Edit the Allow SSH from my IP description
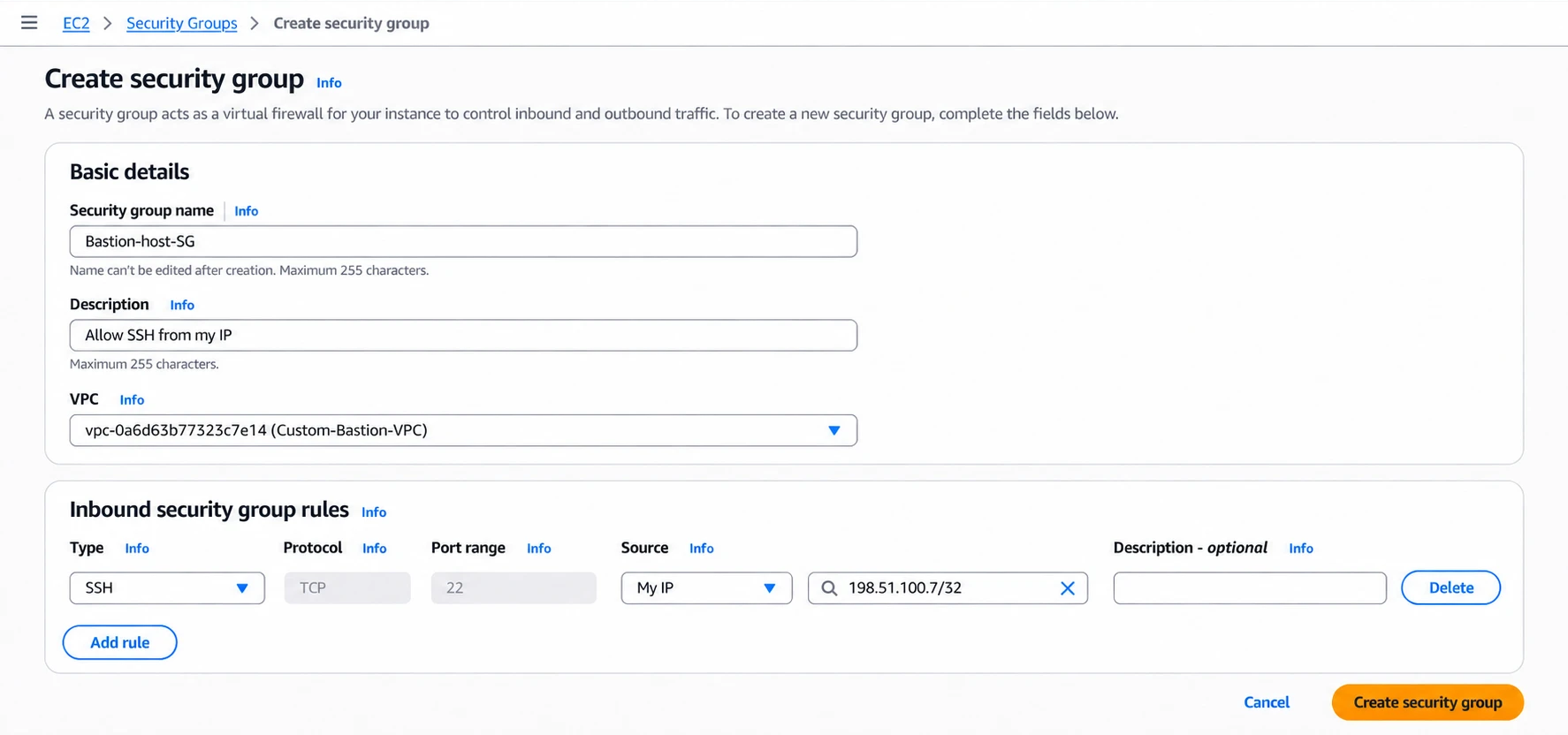Image resolution: width=1568 pixels, height=735 pixels. click(463, 335)
